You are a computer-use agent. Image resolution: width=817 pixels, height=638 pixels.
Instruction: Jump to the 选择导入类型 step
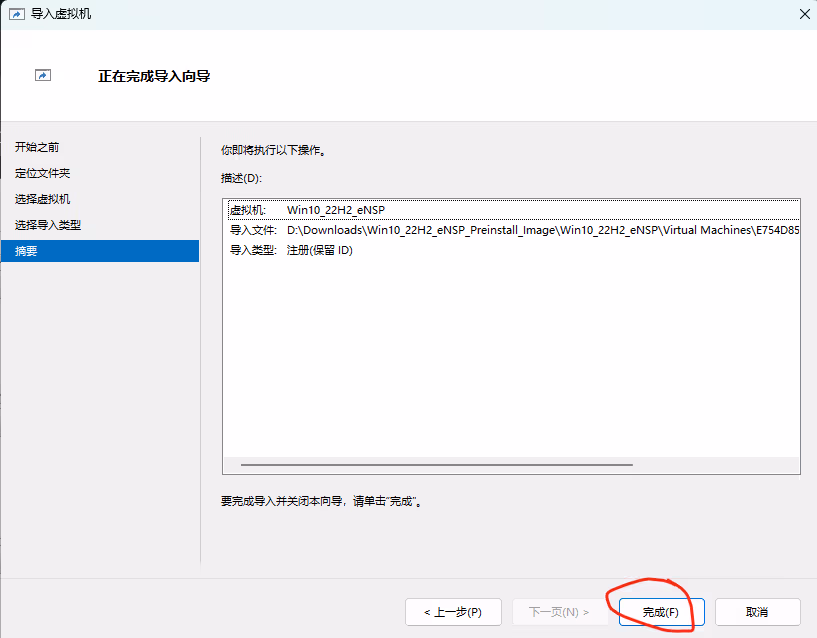click(x=48, y=225)
